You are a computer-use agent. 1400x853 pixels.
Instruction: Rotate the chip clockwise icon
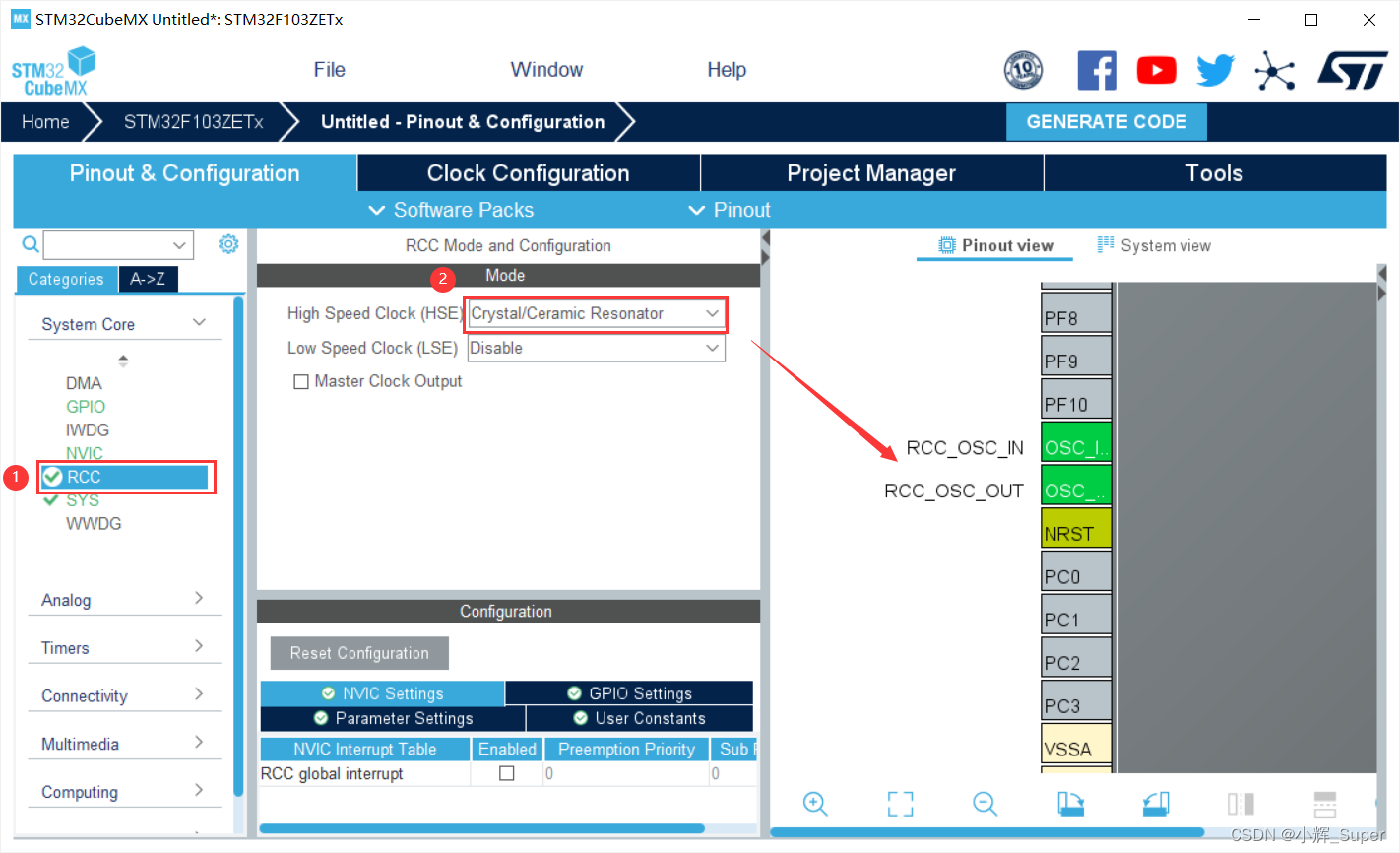[1070, 804]
